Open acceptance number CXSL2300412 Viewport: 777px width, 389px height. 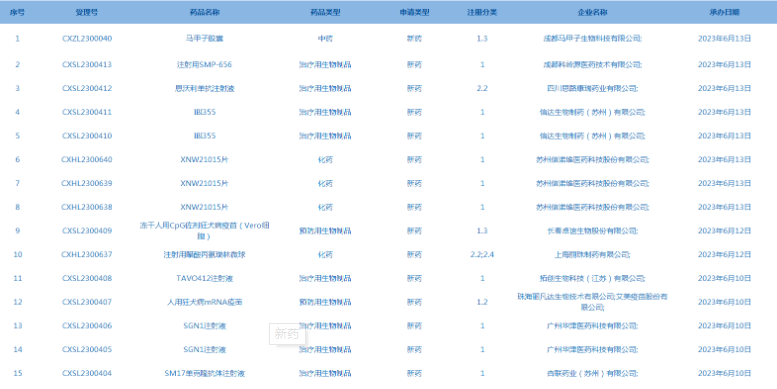click(x=87, y=88)
